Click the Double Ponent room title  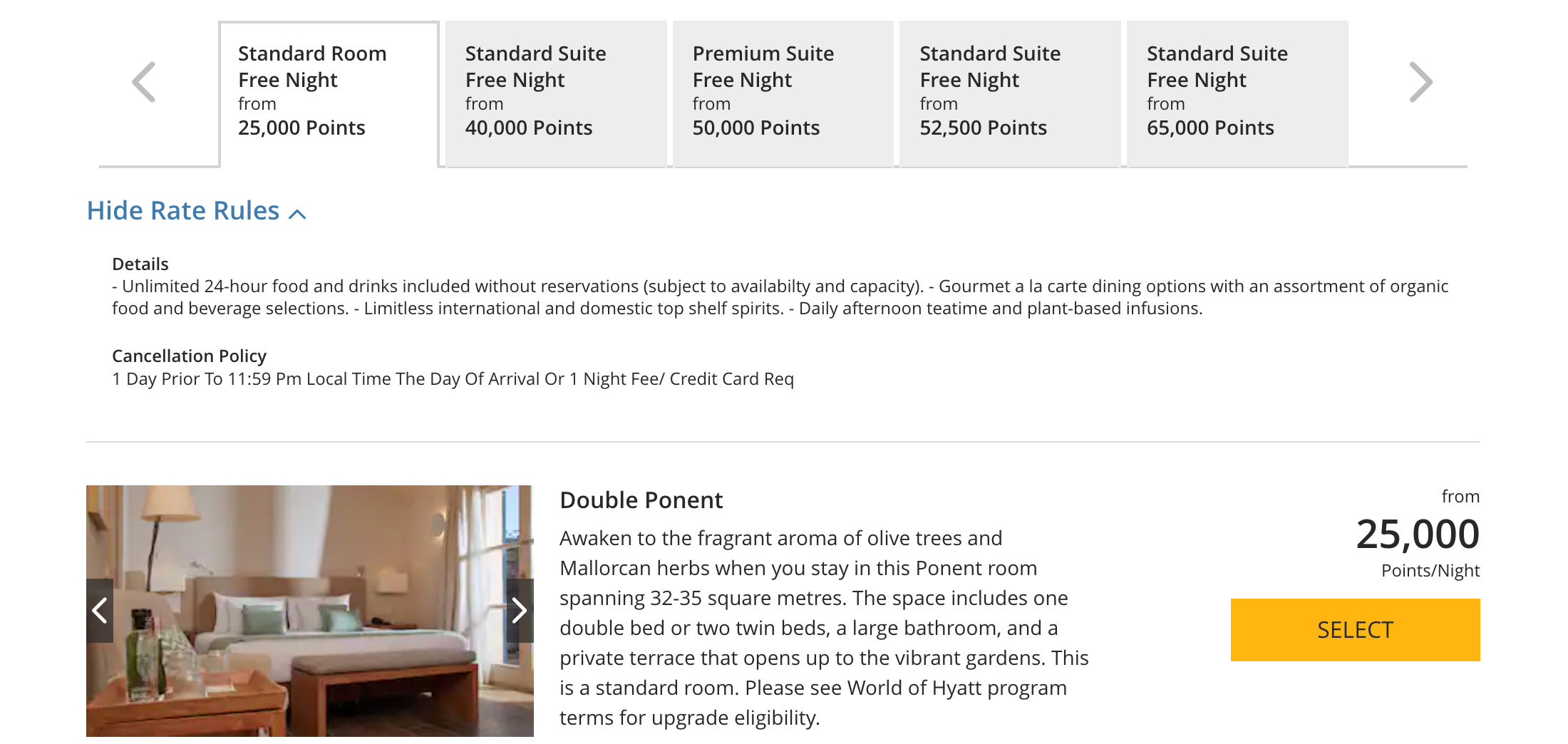point(641,500)
